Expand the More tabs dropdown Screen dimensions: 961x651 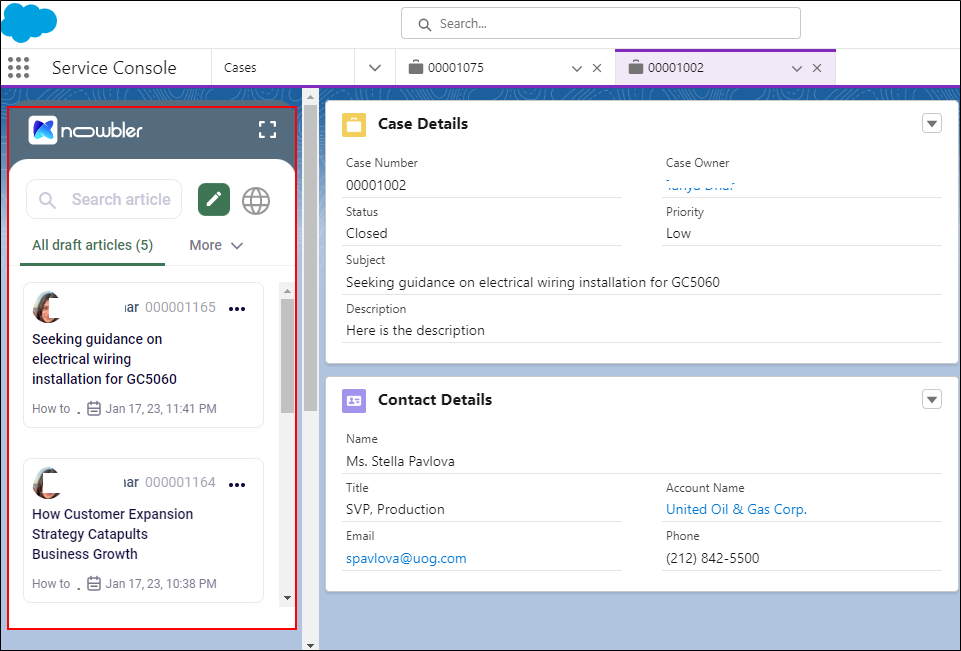click(216, 245)
